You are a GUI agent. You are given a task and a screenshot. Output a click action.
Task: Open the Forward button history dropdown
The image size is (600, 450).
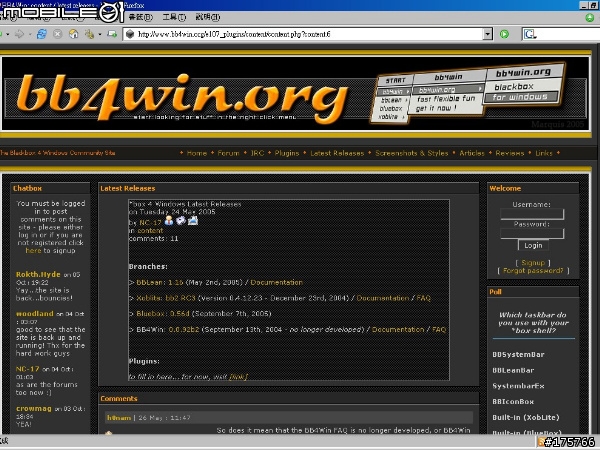point(29,34)
